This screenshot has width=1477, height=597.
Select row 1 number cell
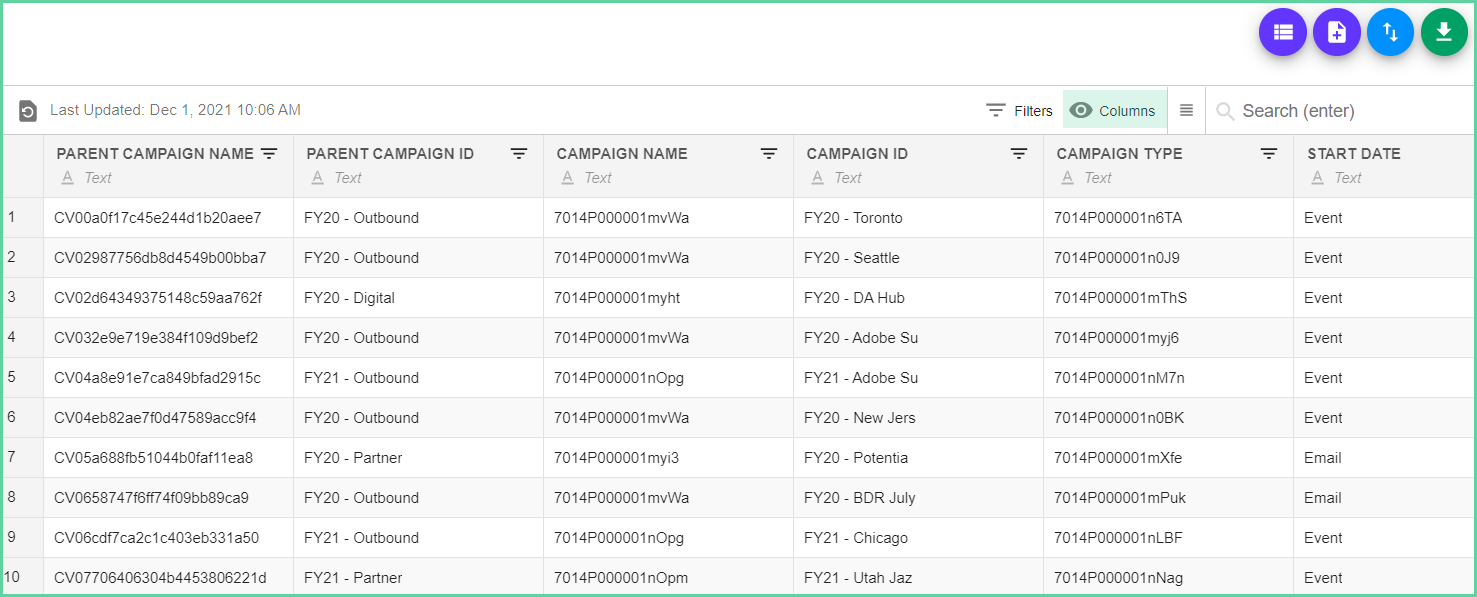point(22,217)
